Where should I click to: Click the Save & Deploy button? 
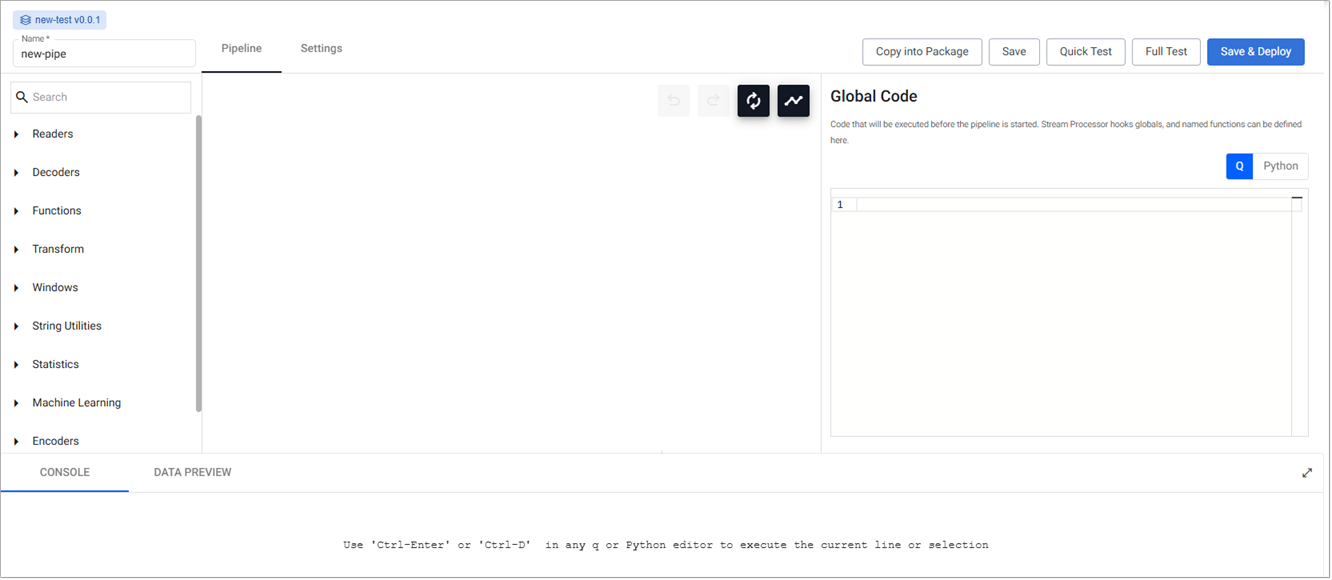(x=1255, y=51)
